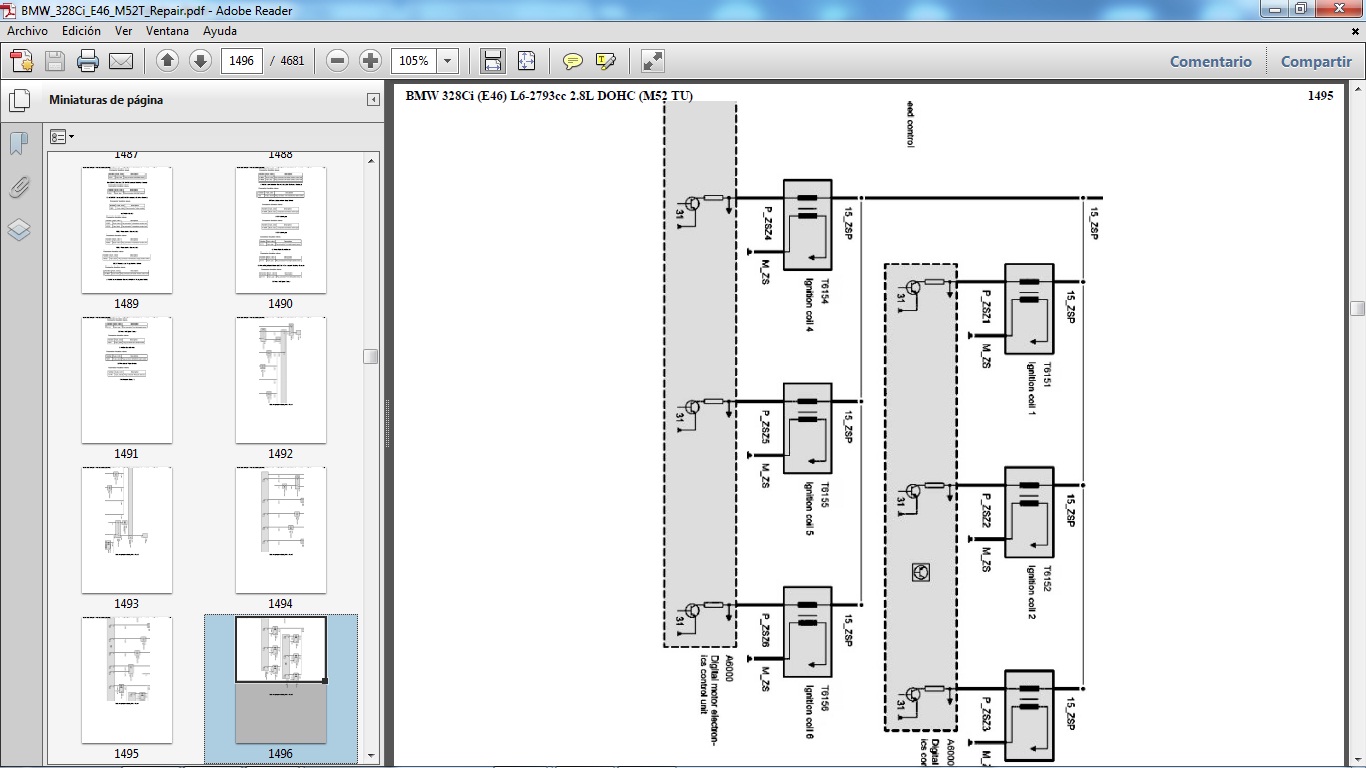The height and width of the screenshot is (768, 1366).
Task: Click the page number field showing 1496
Action: [241, 61]
